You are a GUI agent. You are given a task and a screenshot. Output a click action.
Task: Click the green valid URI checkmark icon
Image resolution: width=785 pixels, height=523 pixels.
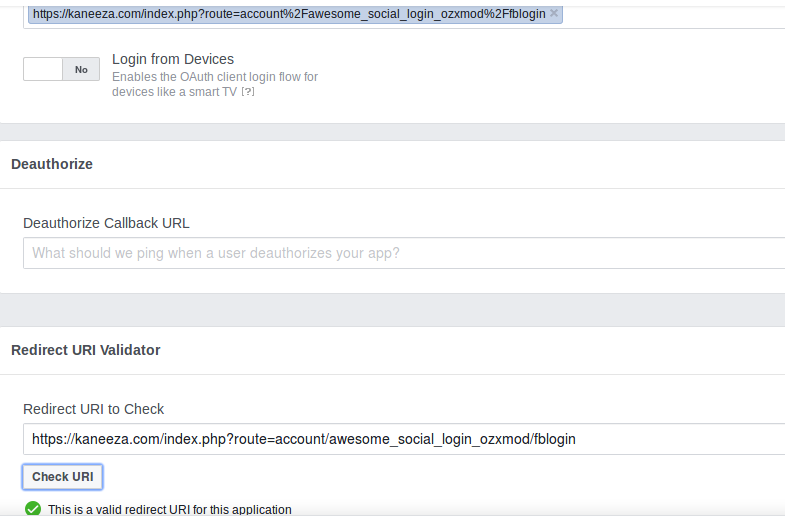pos(33,509)
